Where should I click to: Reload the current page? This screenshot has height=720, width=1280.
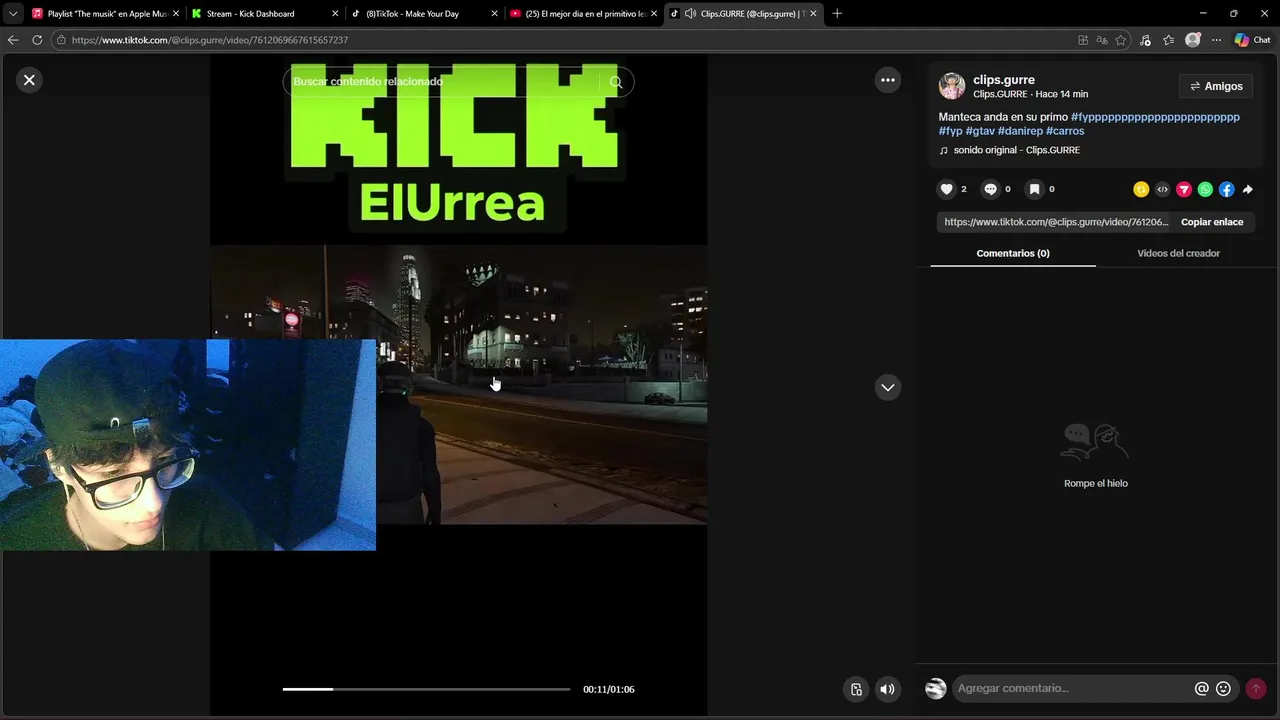(37, 40)
